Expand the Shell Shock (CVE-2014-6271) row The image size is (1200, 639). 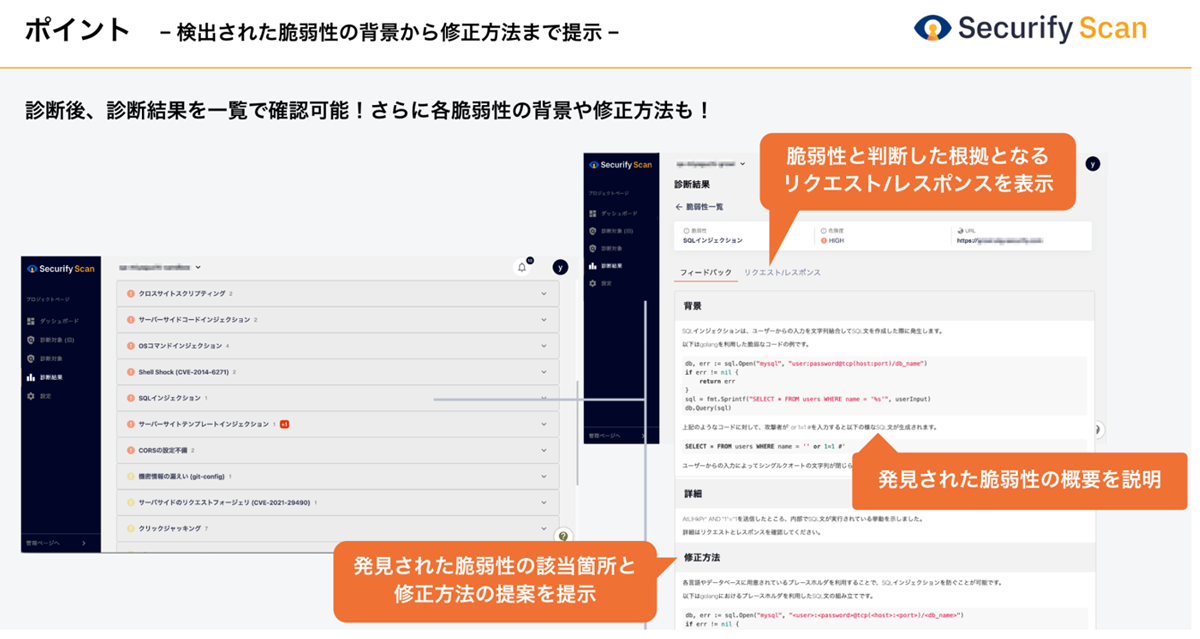544,372
